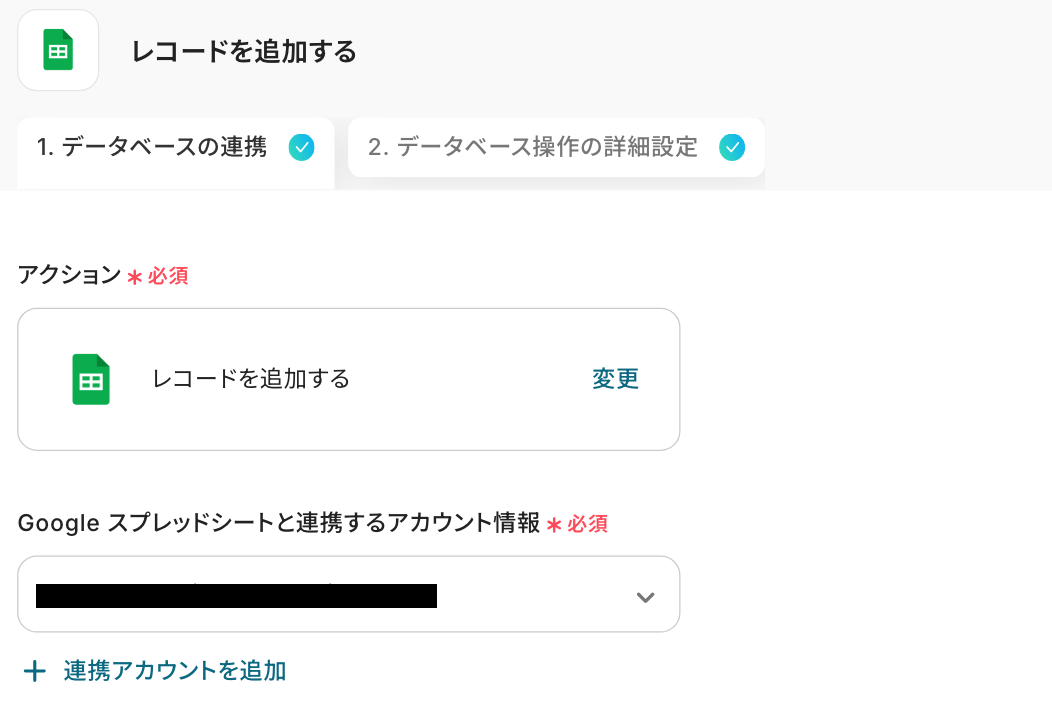Switch to the 1. データベースの連携 tab
The width and height of the screenshot is (1052, 702).
pyautogui.click(x=152, y=148)
